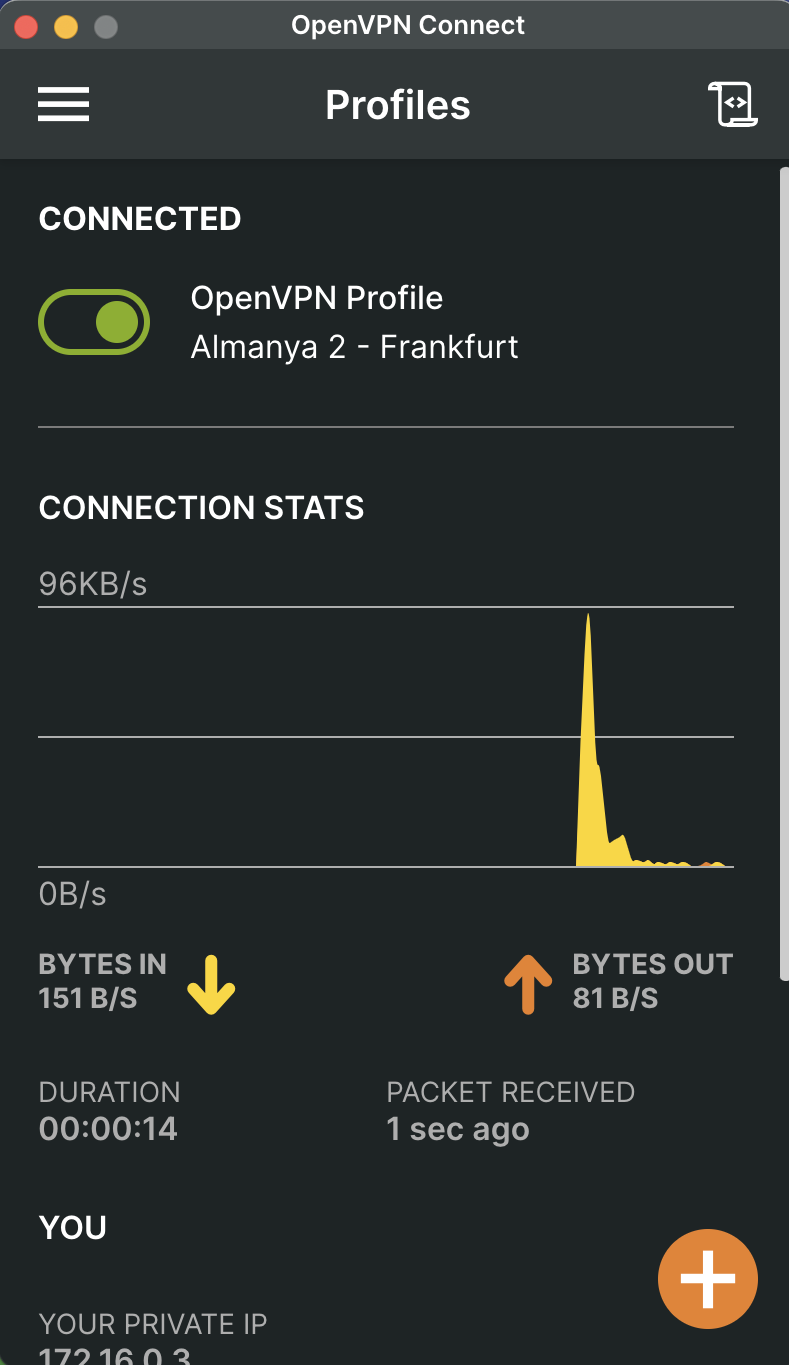
Task: Click the Duration 00:00:14 value
Action: coord(108,1130)
